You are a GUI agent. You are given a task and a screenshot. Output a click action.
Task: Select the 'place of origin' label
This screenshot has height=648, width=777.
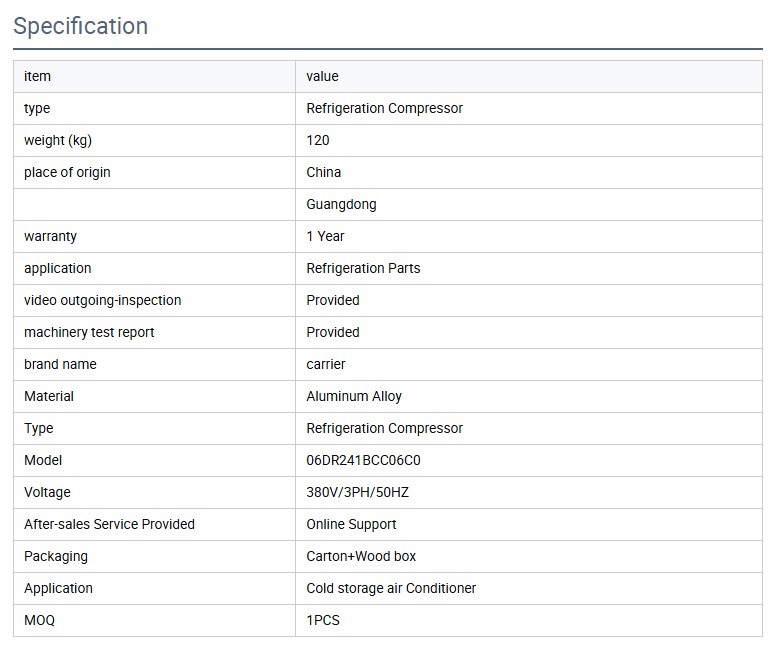pos(67,172)
